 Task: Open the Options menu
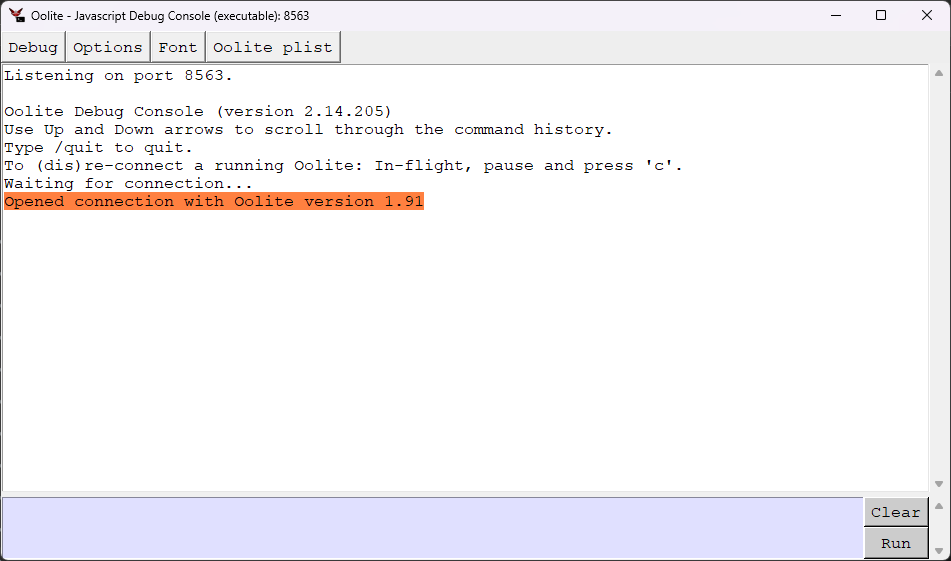tap(107, 47)
